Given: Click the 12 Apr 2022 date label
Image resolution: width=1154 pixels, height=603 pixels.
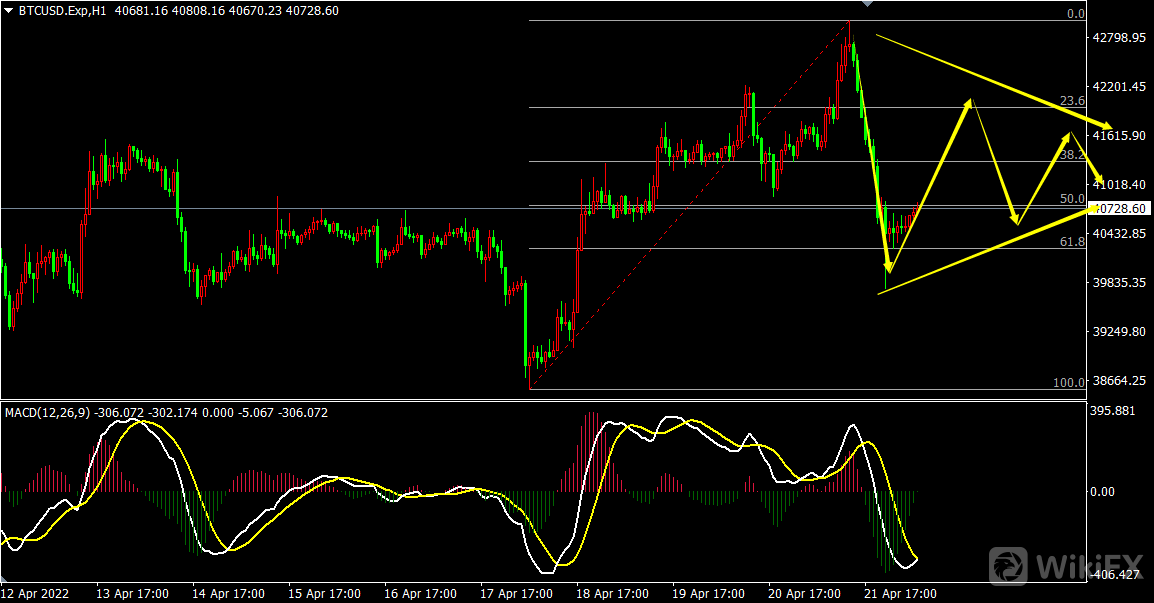Looking at the screenshot, I should 35,593.
